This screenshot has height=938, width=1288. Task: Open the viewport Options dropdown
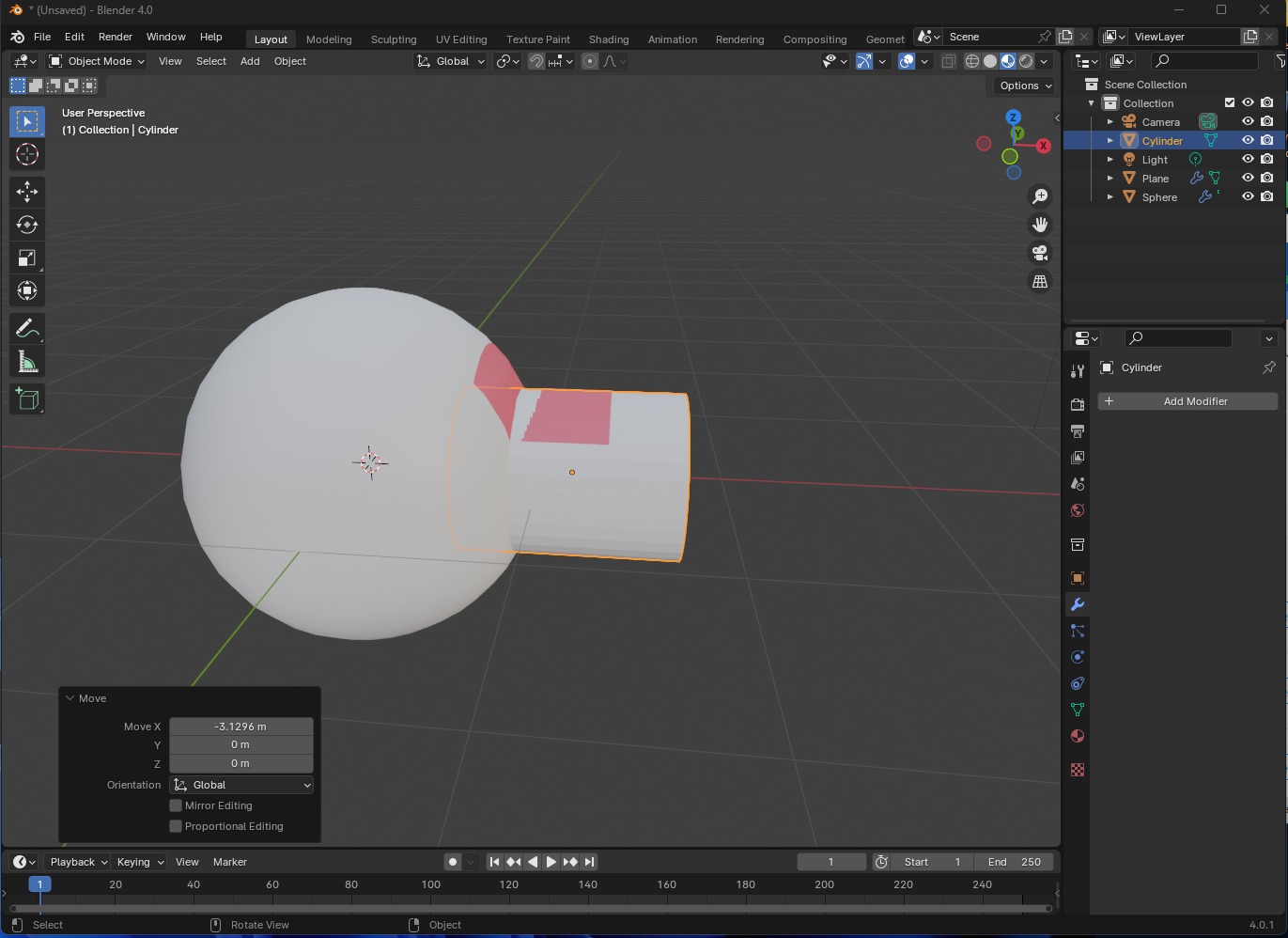(x=1025, y=86)
